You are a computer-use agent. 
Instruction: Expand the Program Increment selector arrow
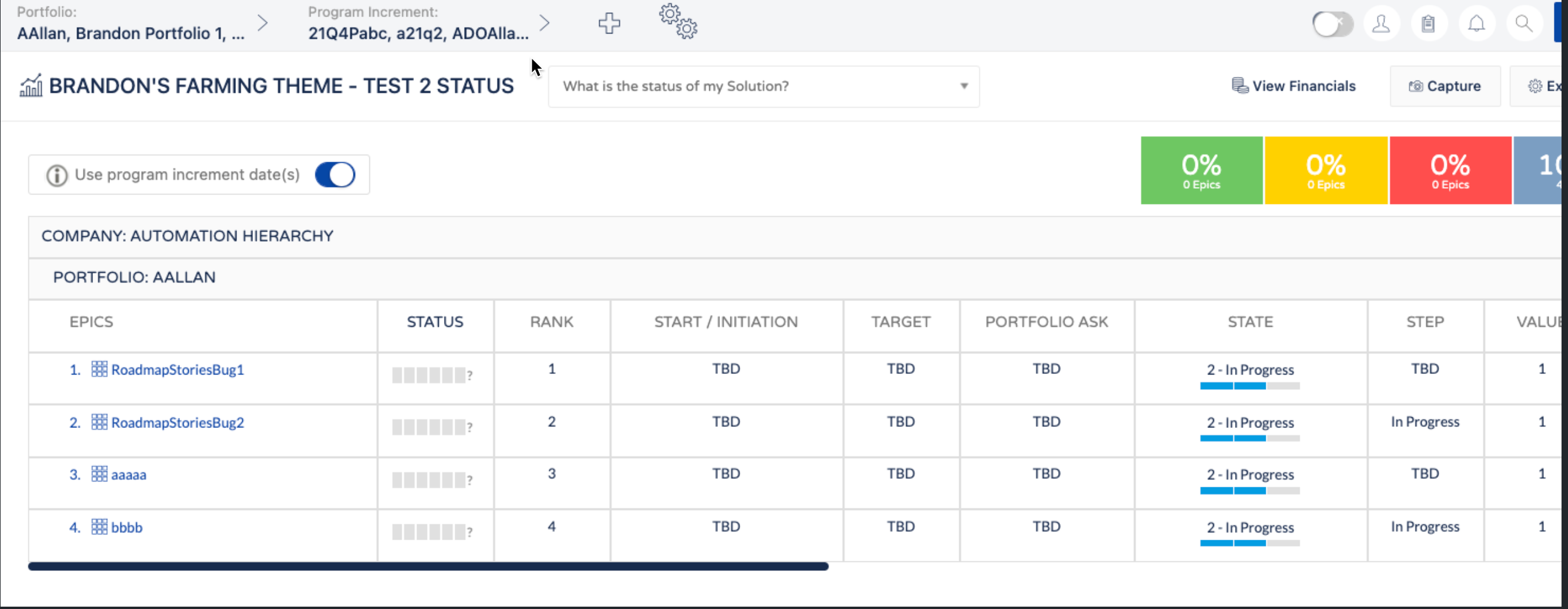pyautogui.click(x=545, y=22)
